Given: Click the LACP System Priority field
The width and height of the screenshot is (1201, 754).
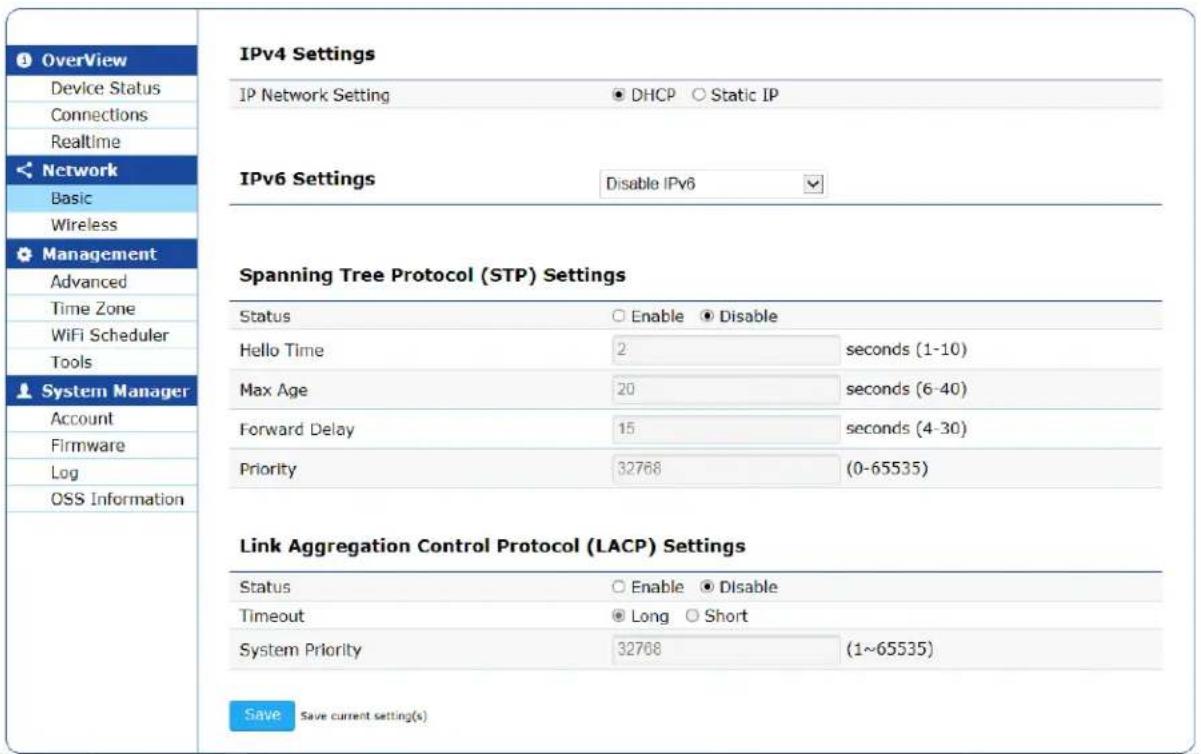Looking at the screenshot, I should [726, 650].
